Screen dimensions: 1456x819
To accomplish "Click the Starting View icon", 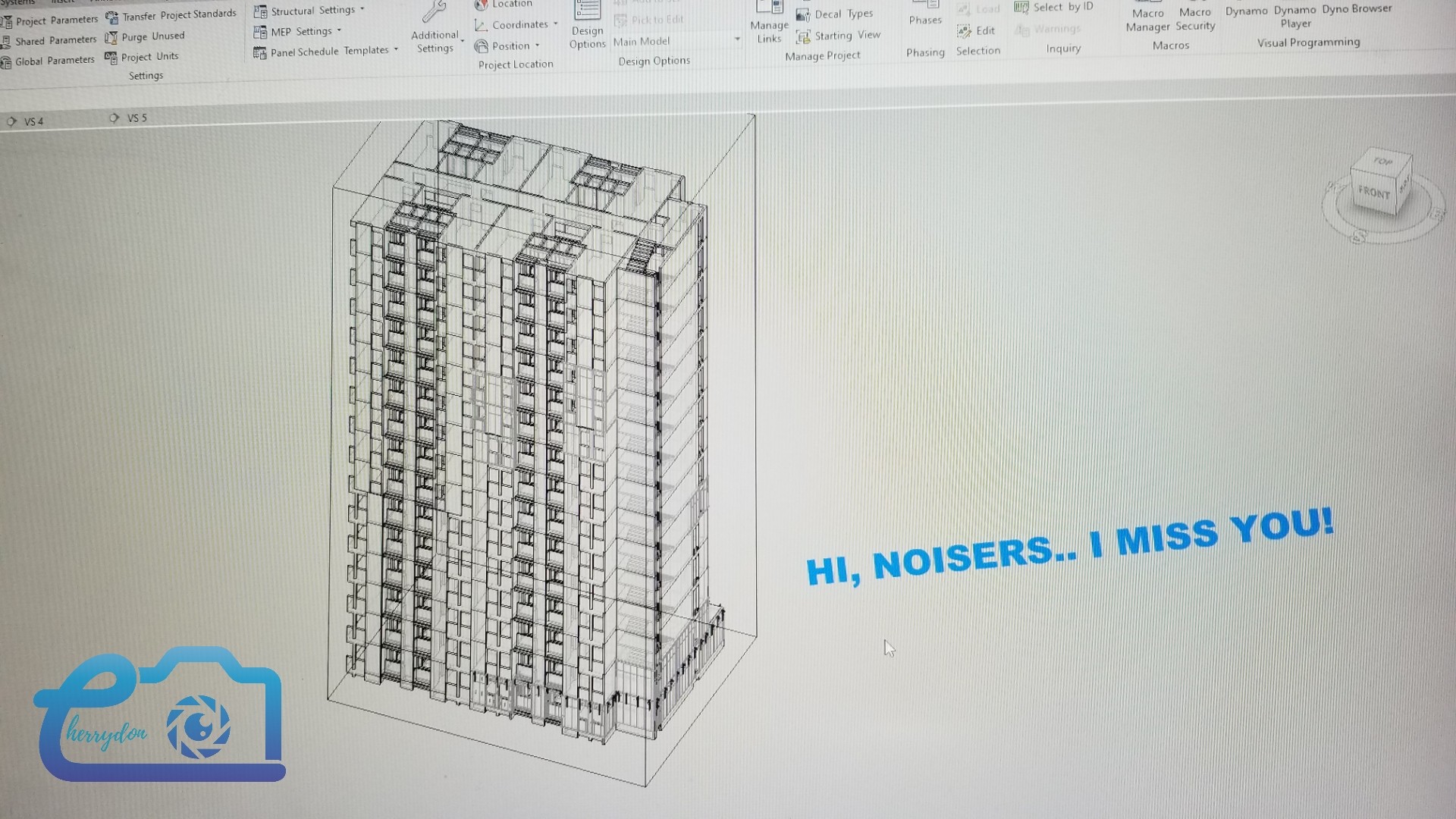I will point(803,37).
